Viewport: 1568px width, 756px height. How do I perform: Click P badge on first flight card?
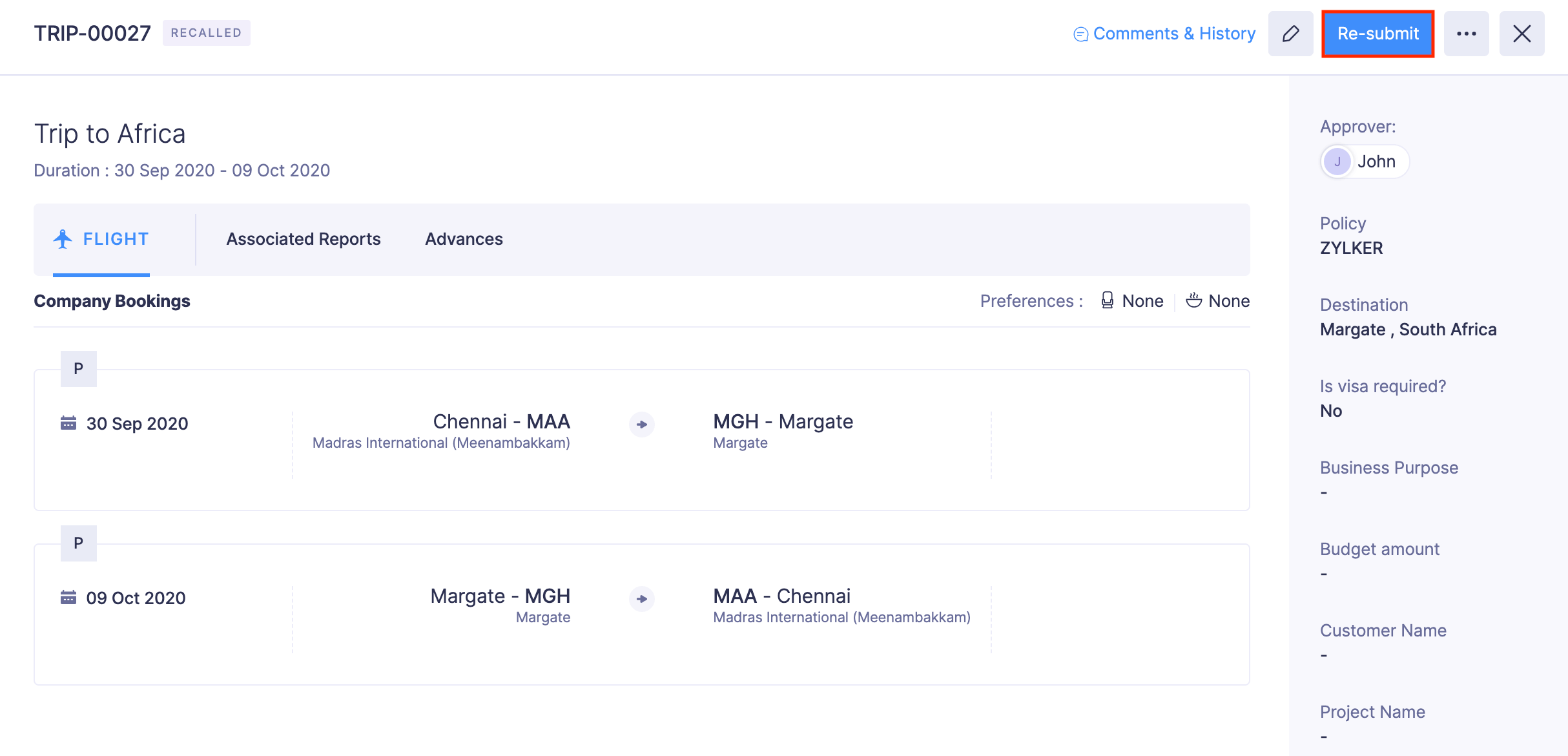[79, 369]
